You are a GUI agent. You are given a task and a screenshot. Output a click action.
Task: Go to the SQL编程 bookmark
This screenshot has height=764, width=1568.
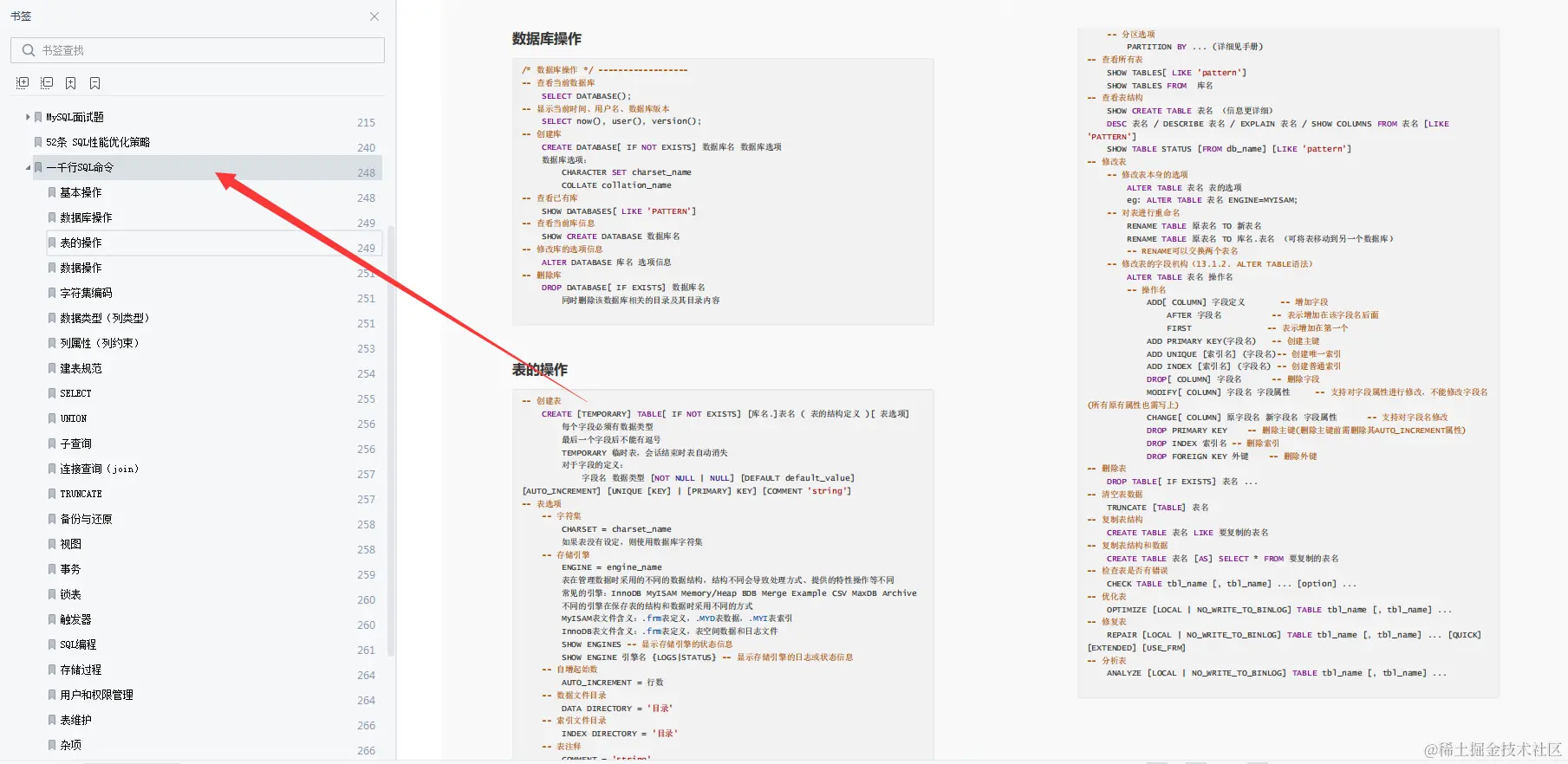tap(78, 644)
